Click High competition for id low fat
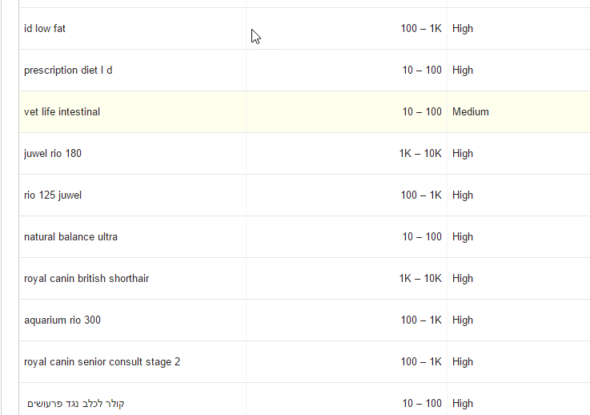 click(462, 29)
